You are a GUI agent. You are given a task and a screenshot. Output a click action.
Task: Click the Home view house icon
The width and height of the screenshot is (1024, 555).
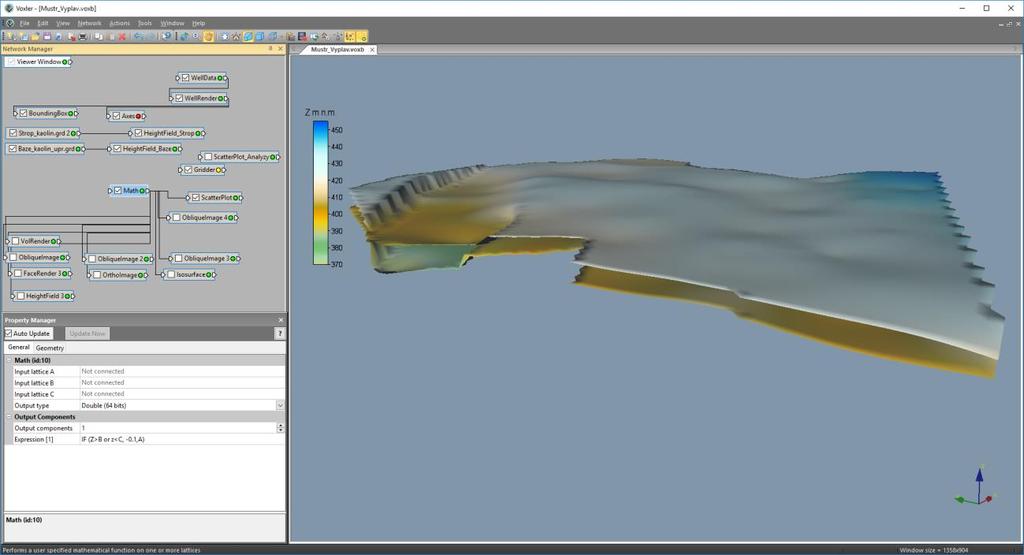[x=236, y=37]
